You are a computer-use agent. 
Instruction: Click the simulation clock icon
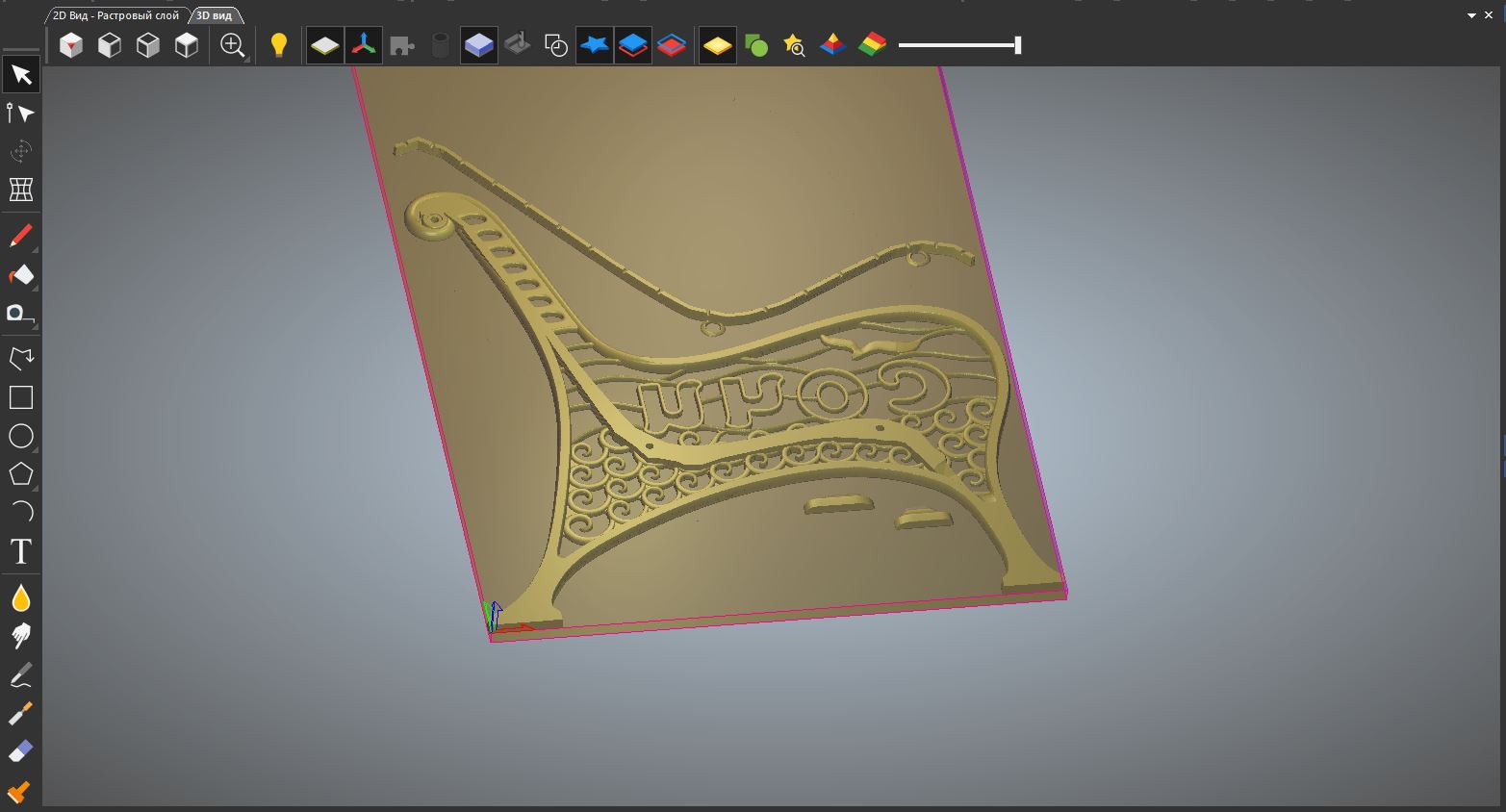click(556, 45)
